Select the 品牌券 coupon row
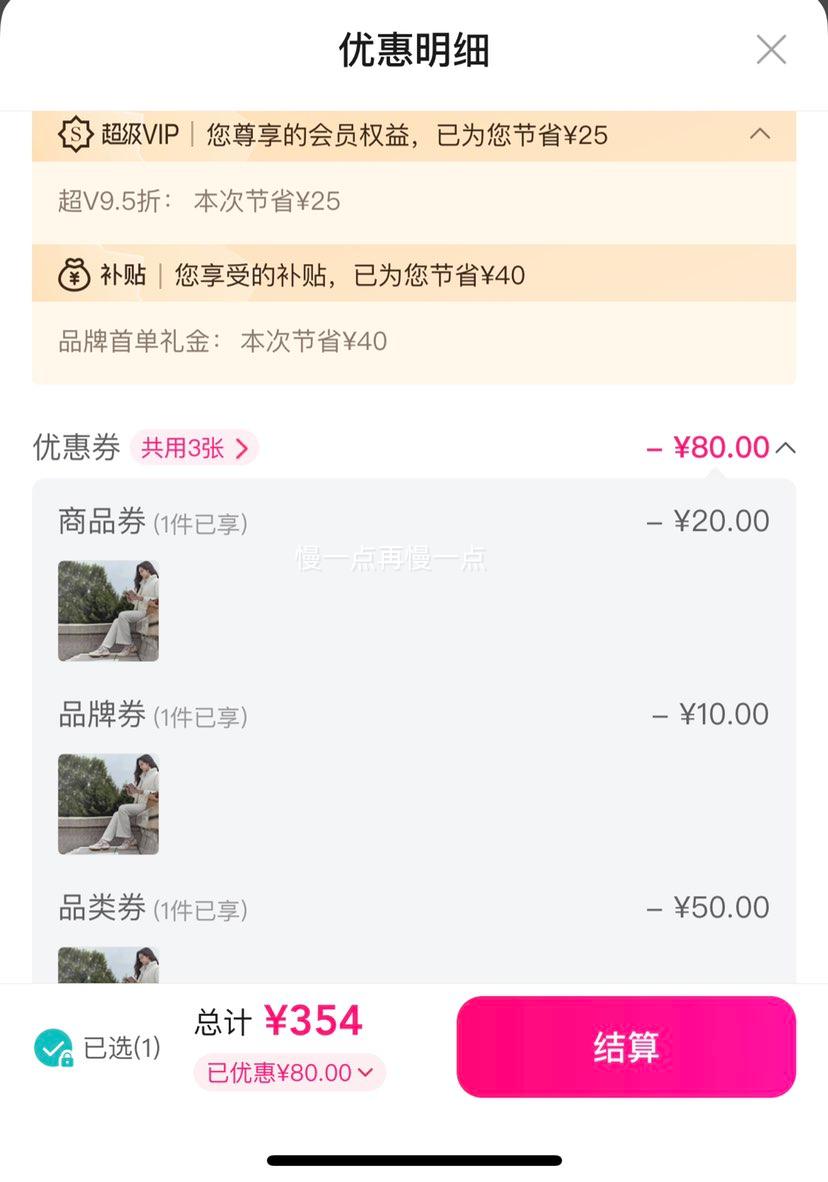The width and height of the screenshot is (828, 1182). 413,714
